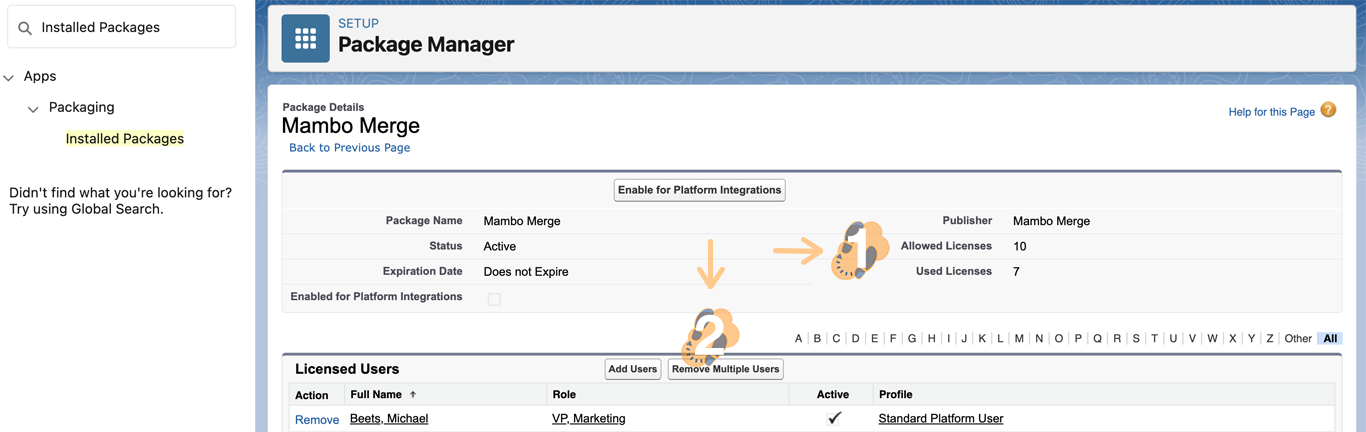
Task: Filter licensed users by letter M
Action: point(1019,339)
